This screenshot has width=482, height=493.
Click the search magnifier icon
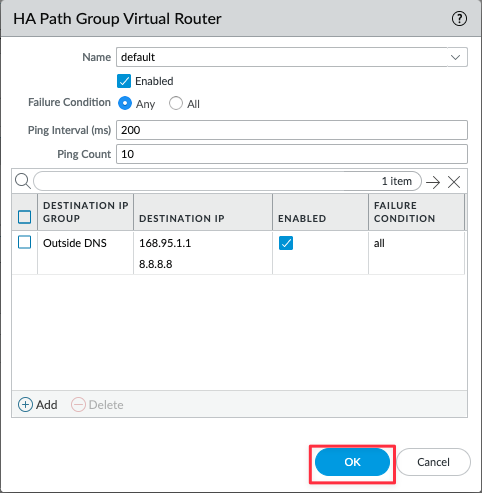pos(23,181)
